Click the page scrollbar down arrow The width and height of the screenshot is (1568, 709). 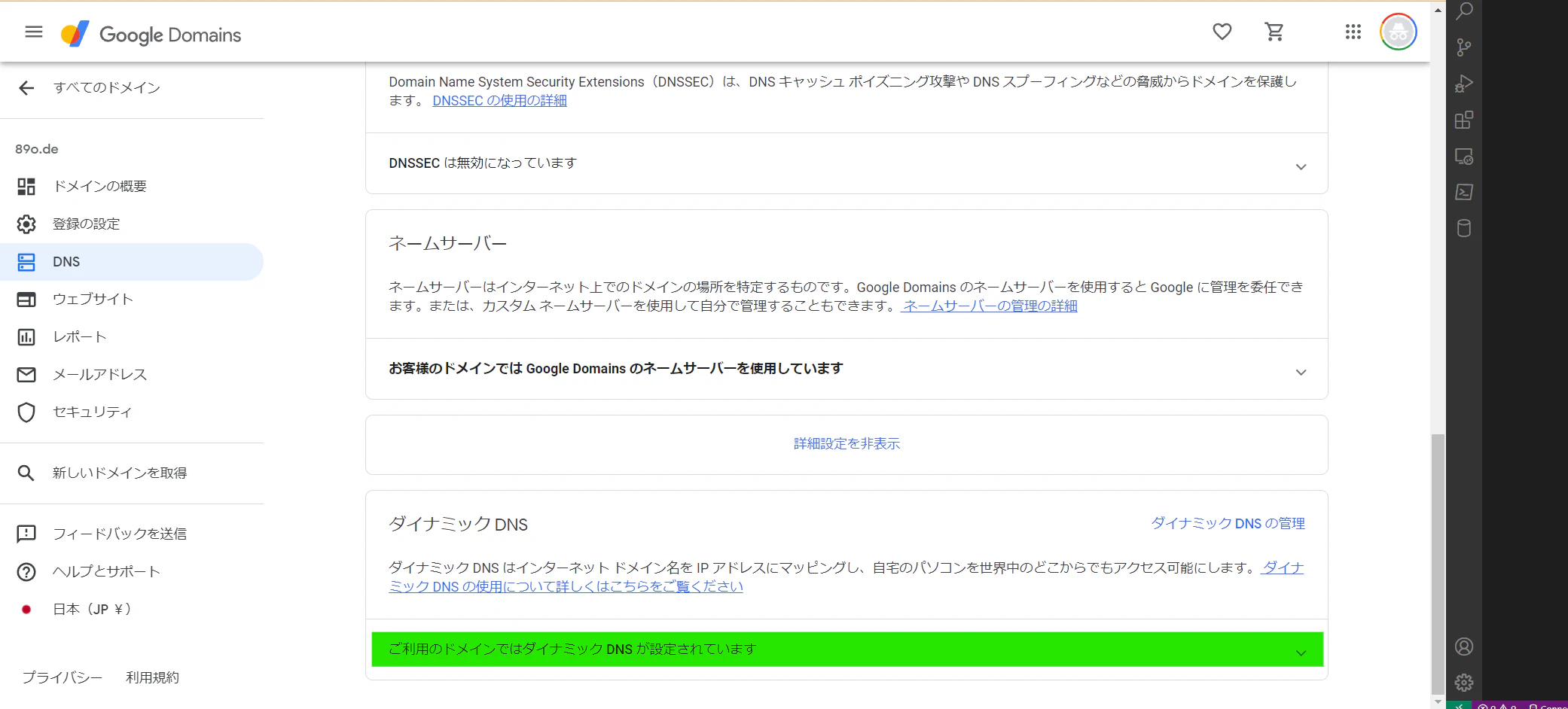click(1438, 701)
